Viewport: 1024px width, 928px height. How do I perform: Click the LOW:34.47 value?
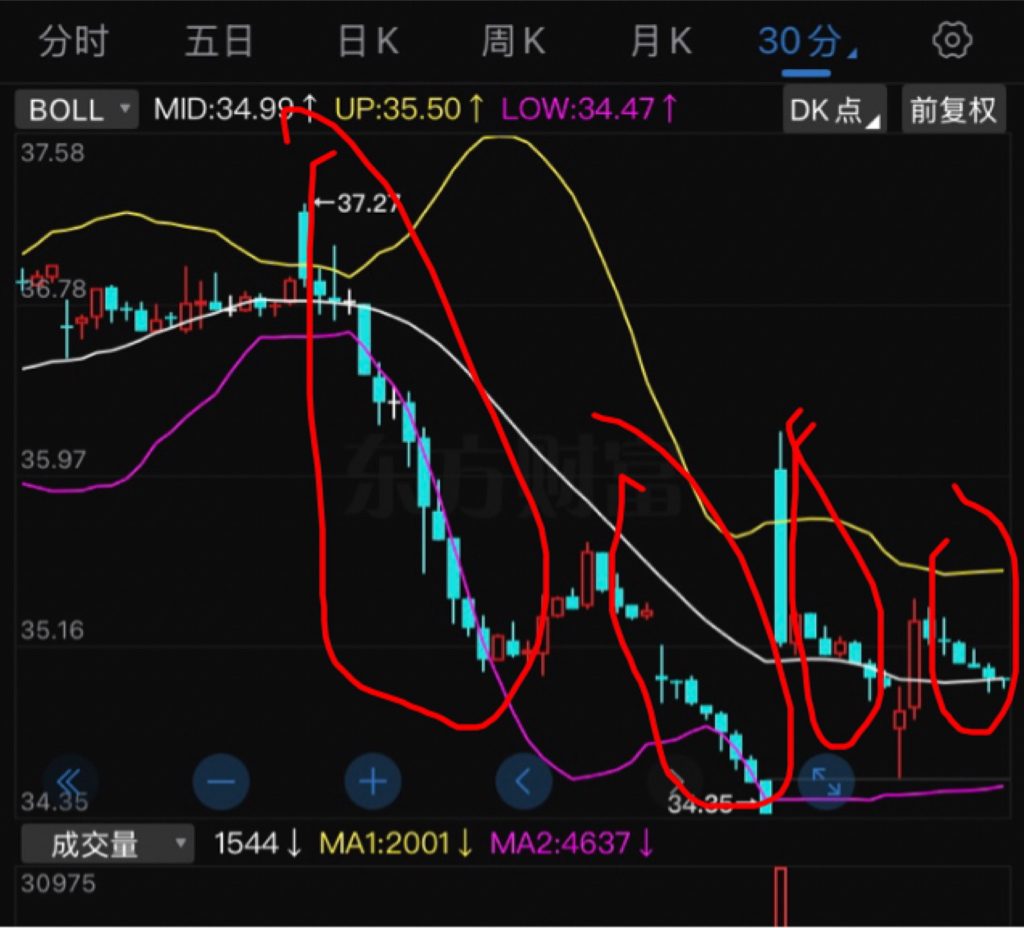(590, 108)
